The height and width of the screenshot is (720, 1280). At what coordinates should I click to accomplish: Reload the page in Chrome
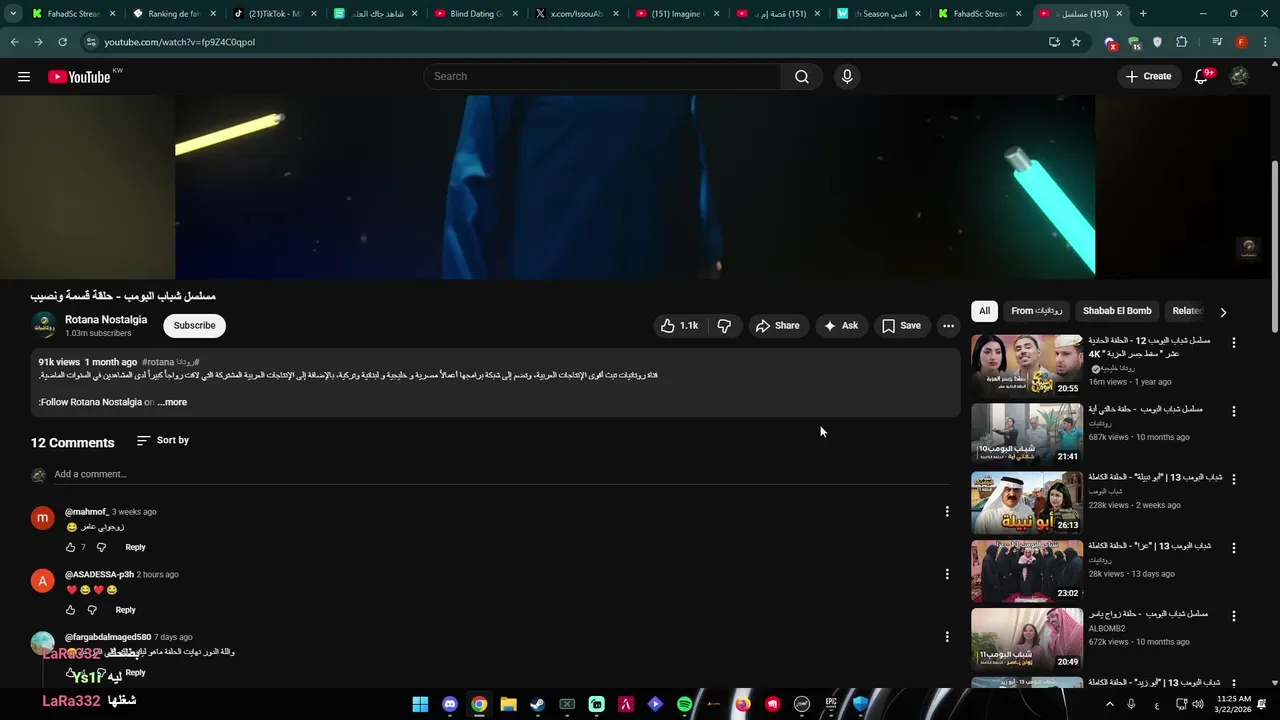pos(62,42)
